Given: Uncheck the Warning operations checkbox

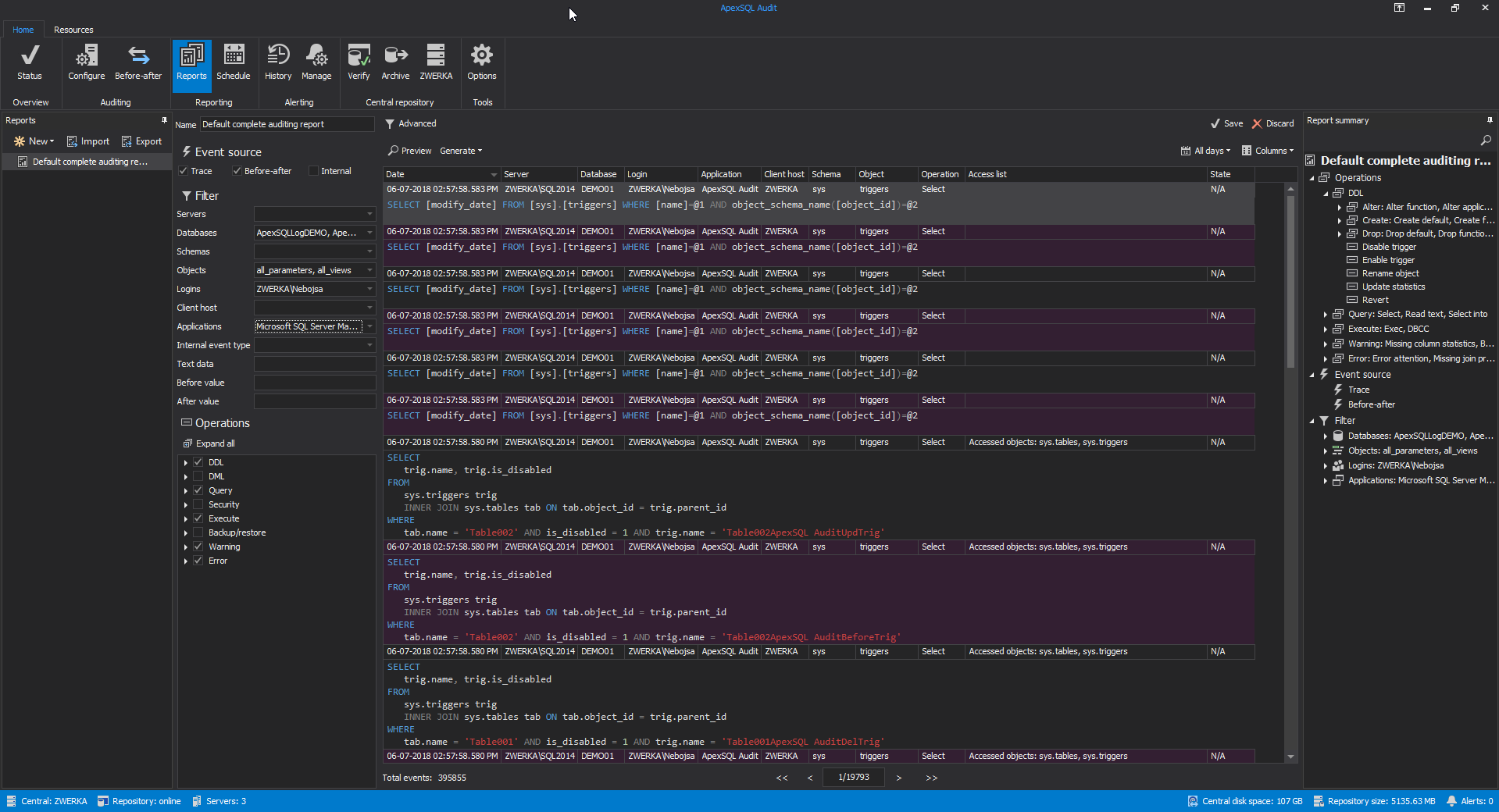Looking at the screenshot, I should click(x=198, y=547).
